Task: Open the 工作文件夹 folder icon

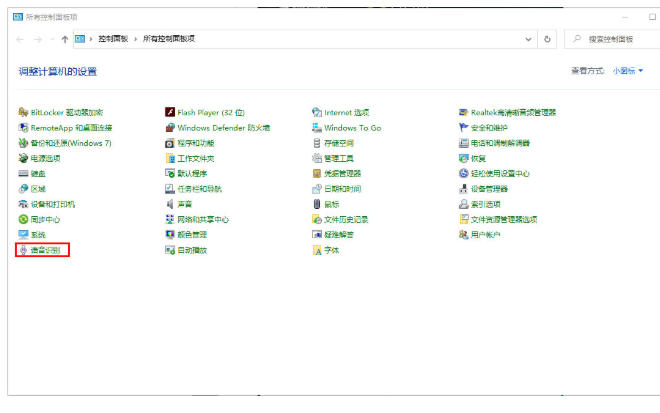Action: coord(170,158)
